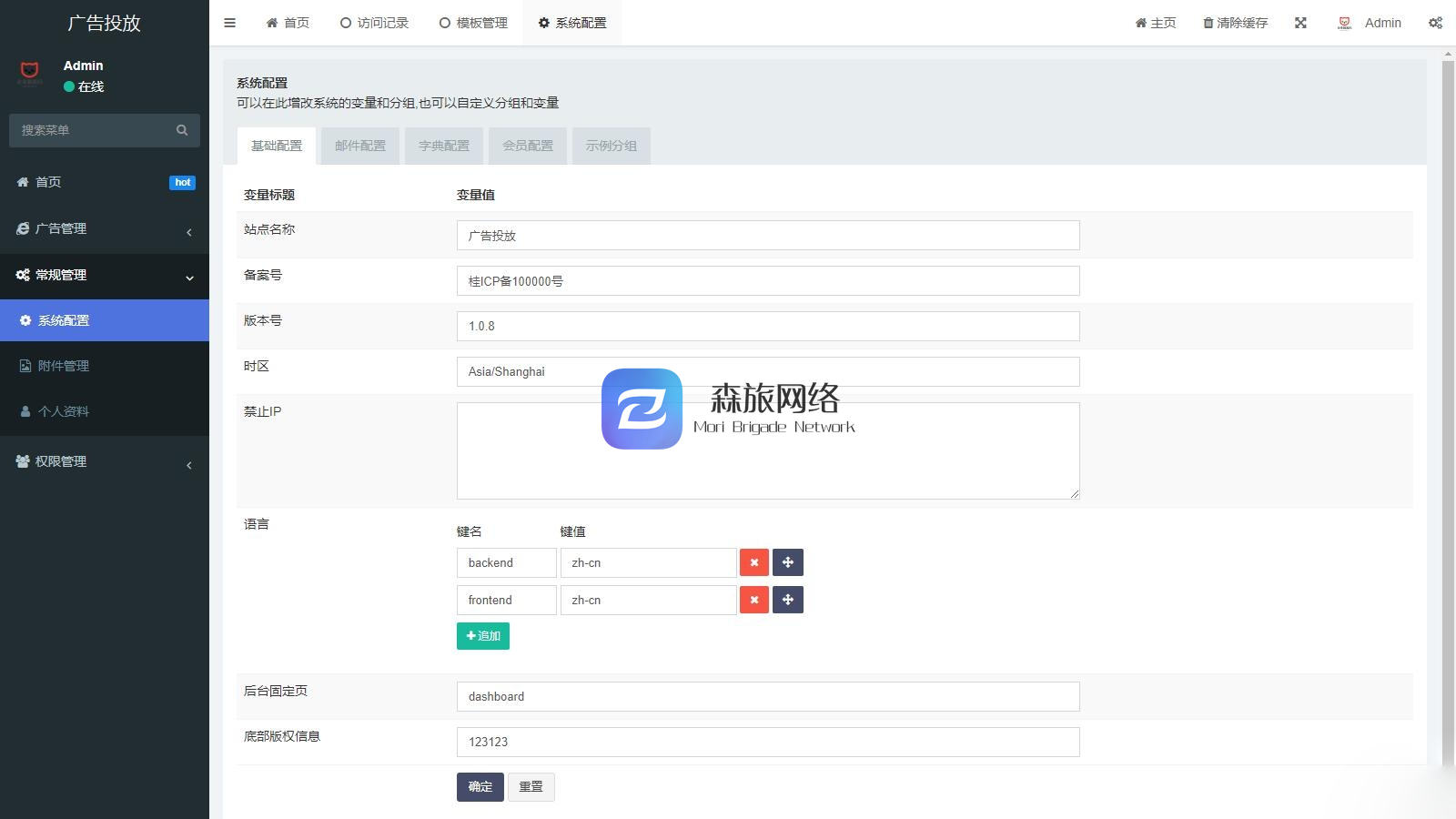Click the 附件管理 image icon in sidebar
The image size is (1456, 819).
click(x=25, y=366)
